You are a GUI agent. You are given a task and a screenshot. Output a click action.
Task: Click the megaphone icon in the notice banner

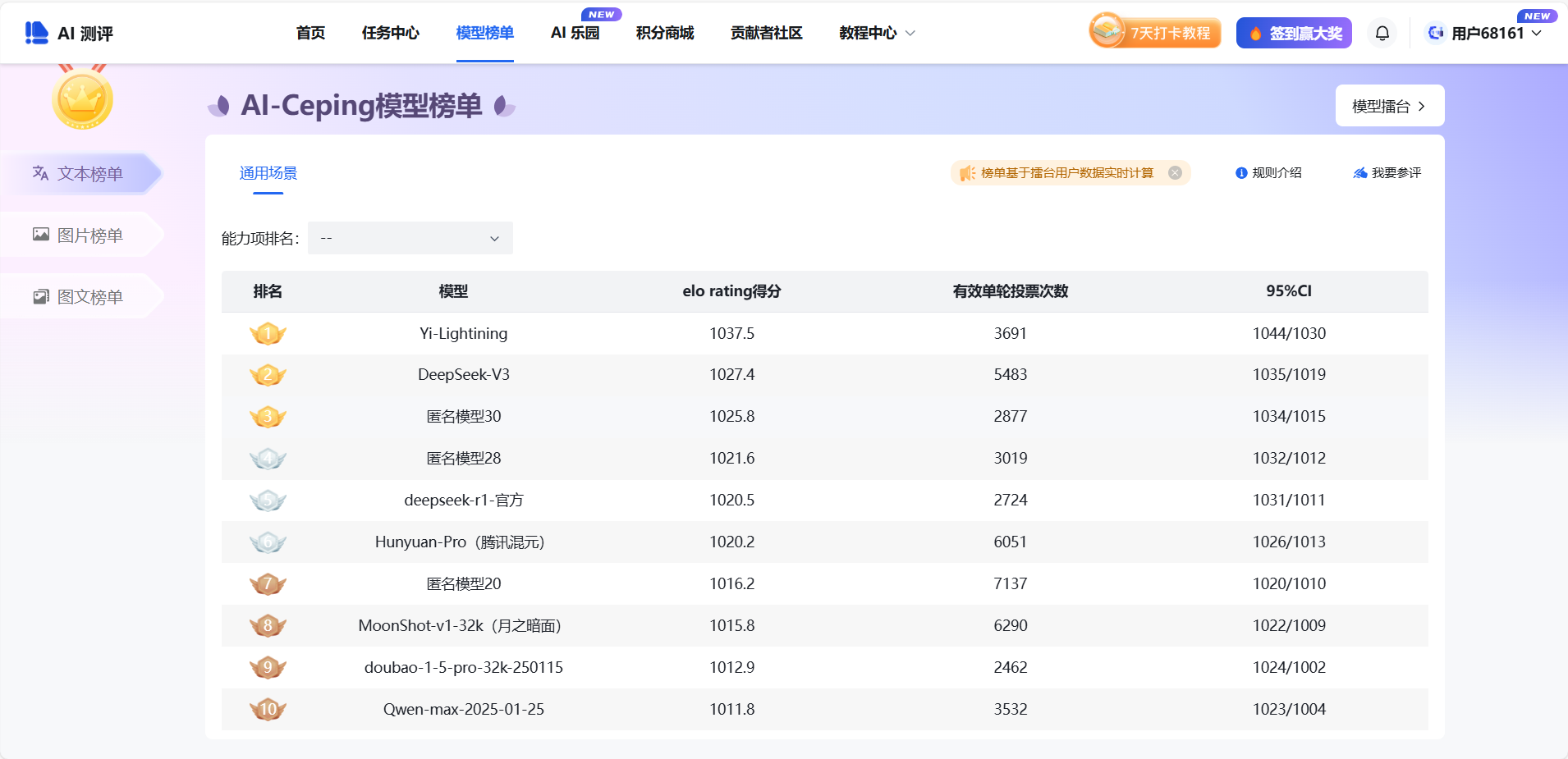pos(967,173)
